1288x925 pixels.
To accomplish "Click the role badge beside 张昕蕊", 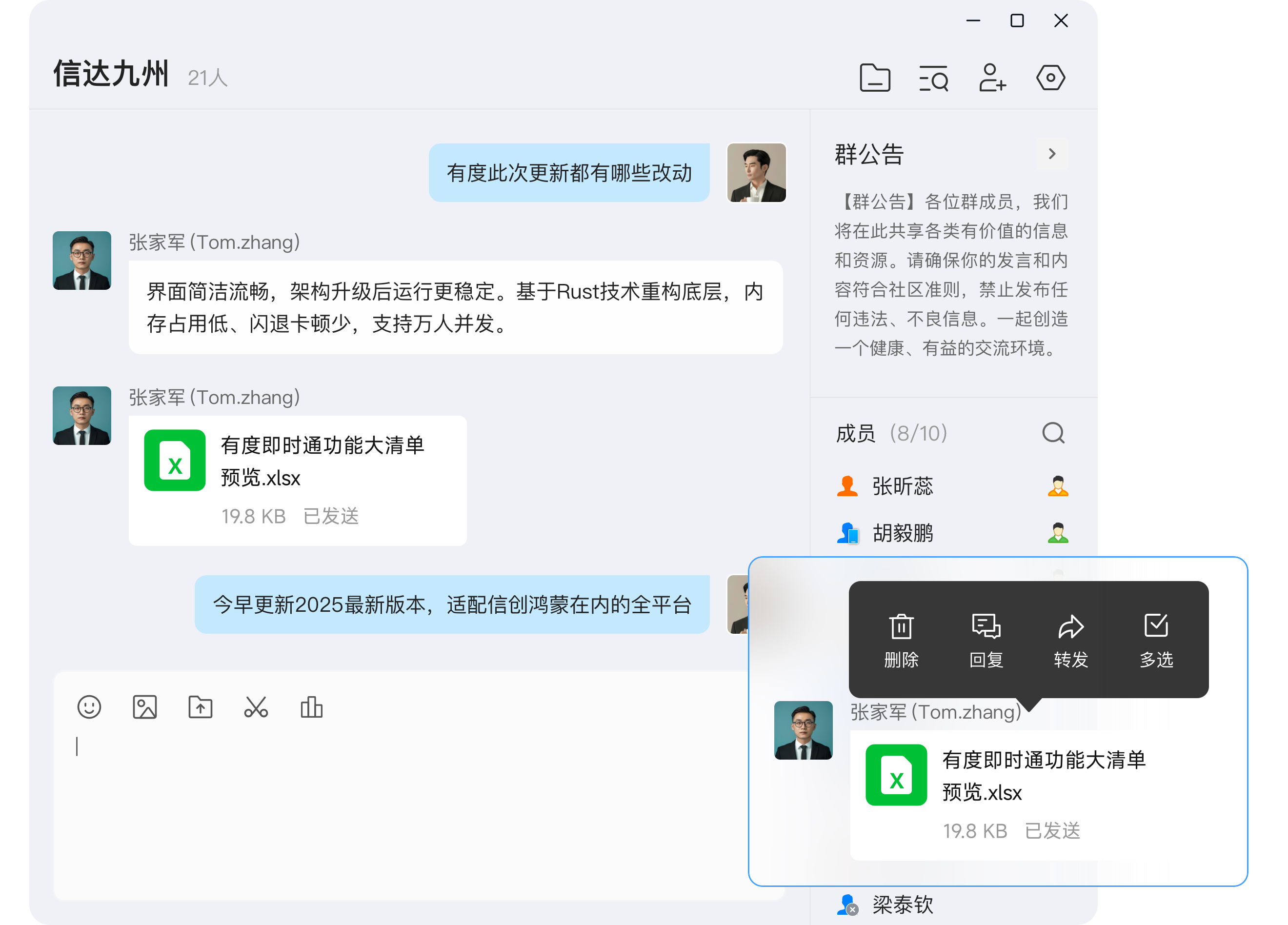I will (1058, 486).
